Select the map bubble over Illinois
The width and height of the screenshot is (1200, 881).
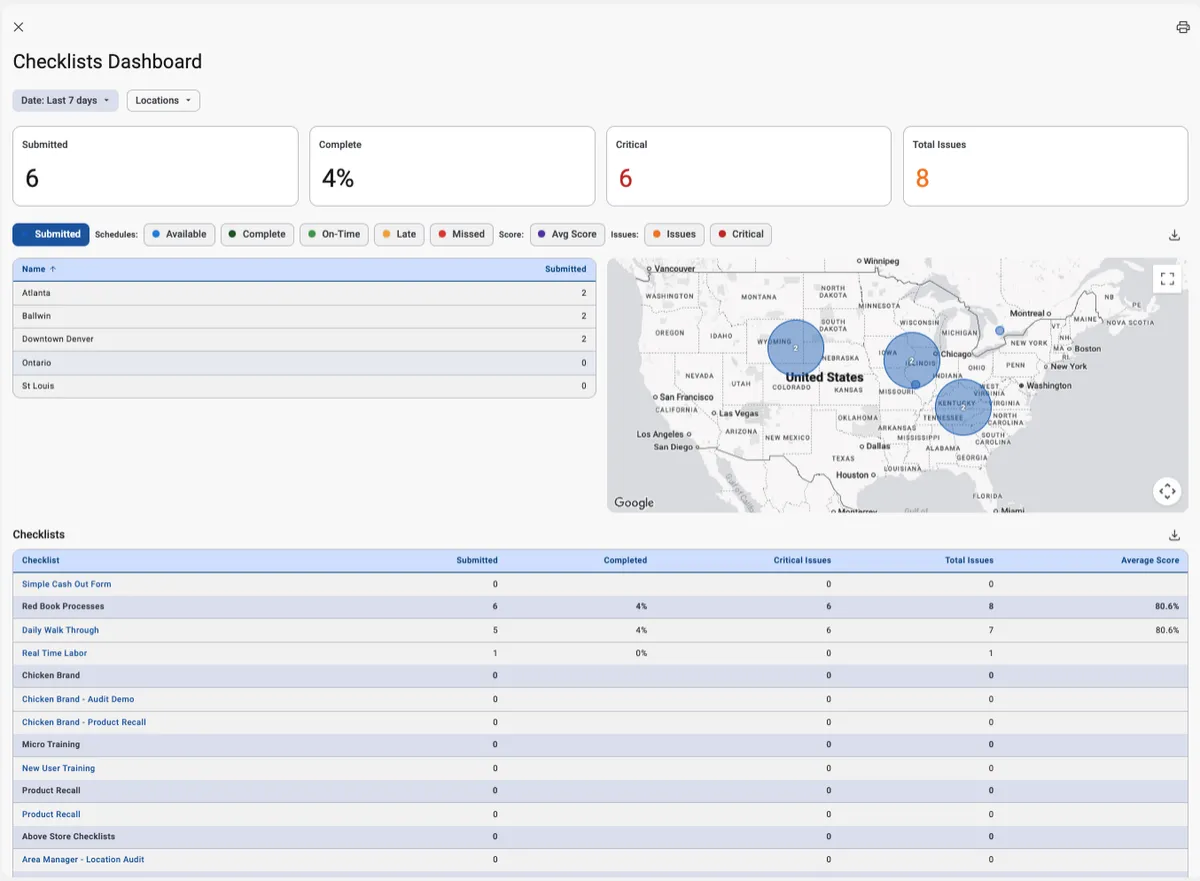click(911, 361)
